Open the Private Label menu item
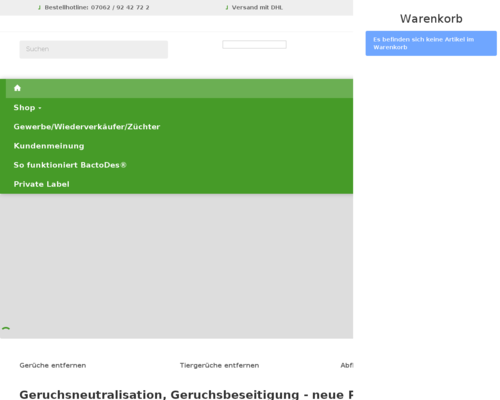The height and width of the screenshot is (400, 500). pos(42,184)
